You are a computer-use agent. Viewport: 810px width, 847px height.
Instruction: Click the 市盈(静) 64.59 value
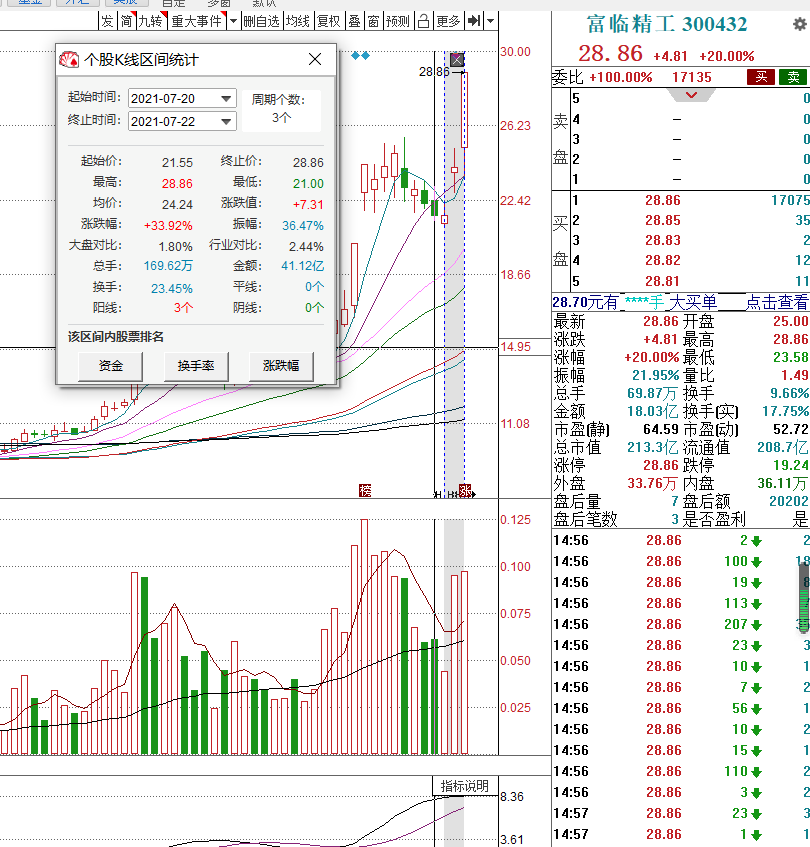click(661, 429)
